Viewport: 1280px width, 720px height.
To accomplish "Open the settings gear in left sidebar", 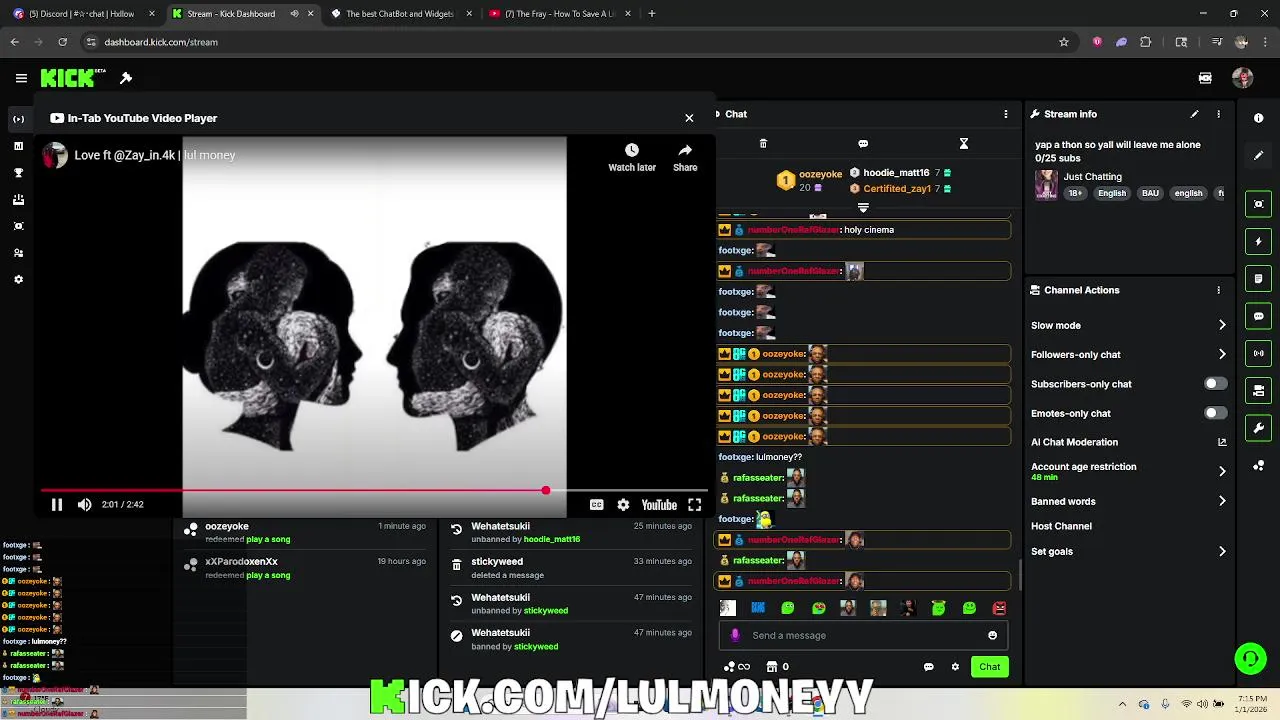I will pyautogui.click(x=18, y=280).
